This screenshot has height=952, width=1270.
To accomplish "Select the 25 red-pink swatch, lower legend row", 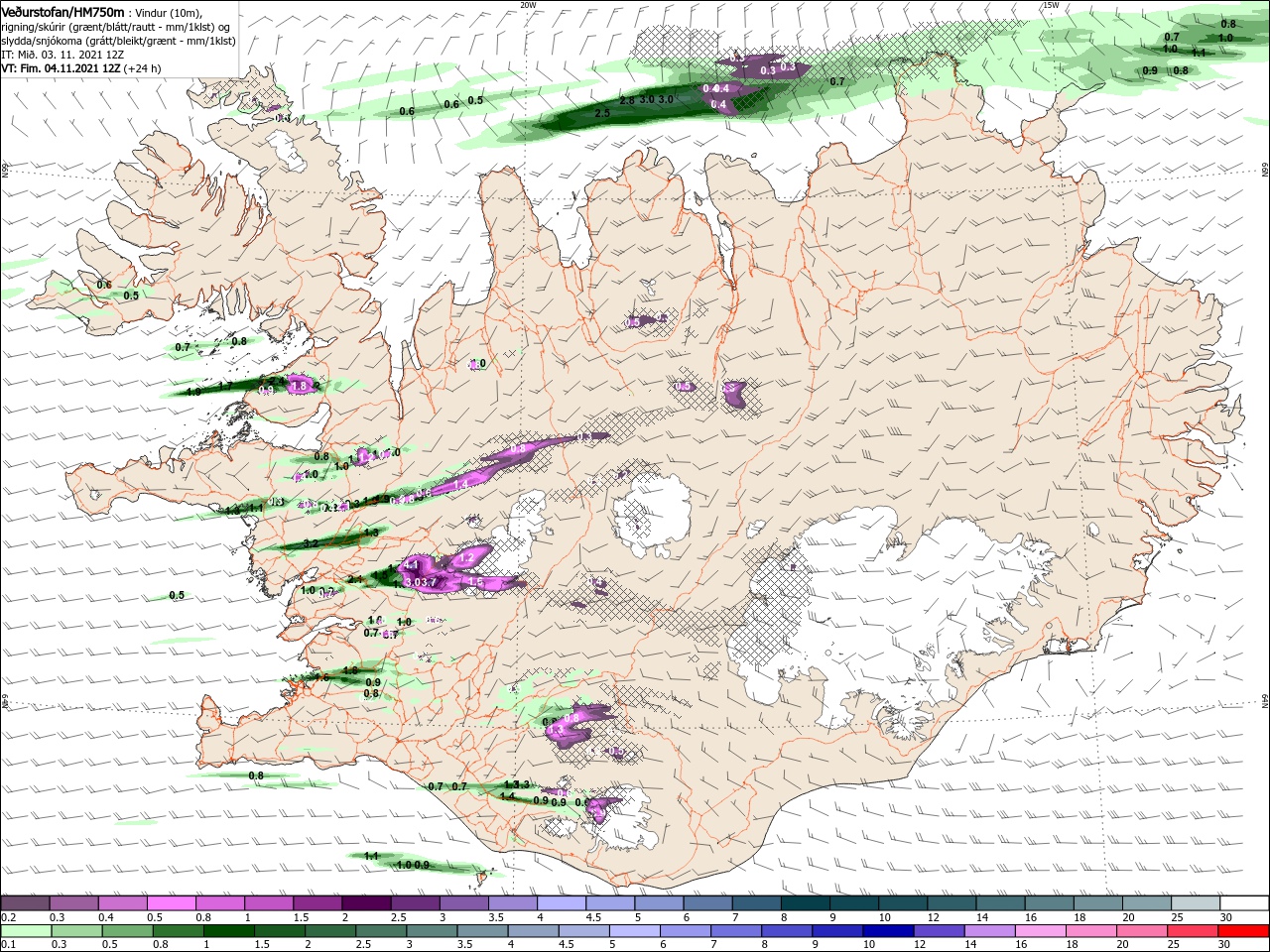I will point(1193,931).
